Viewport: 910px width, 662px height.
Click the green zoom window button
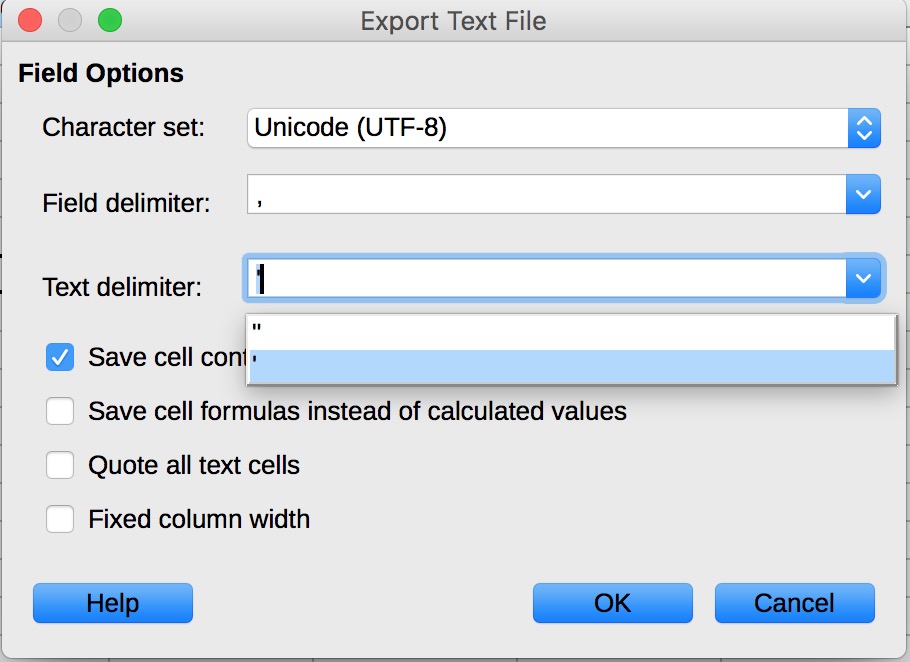click(x=110, y=19)
